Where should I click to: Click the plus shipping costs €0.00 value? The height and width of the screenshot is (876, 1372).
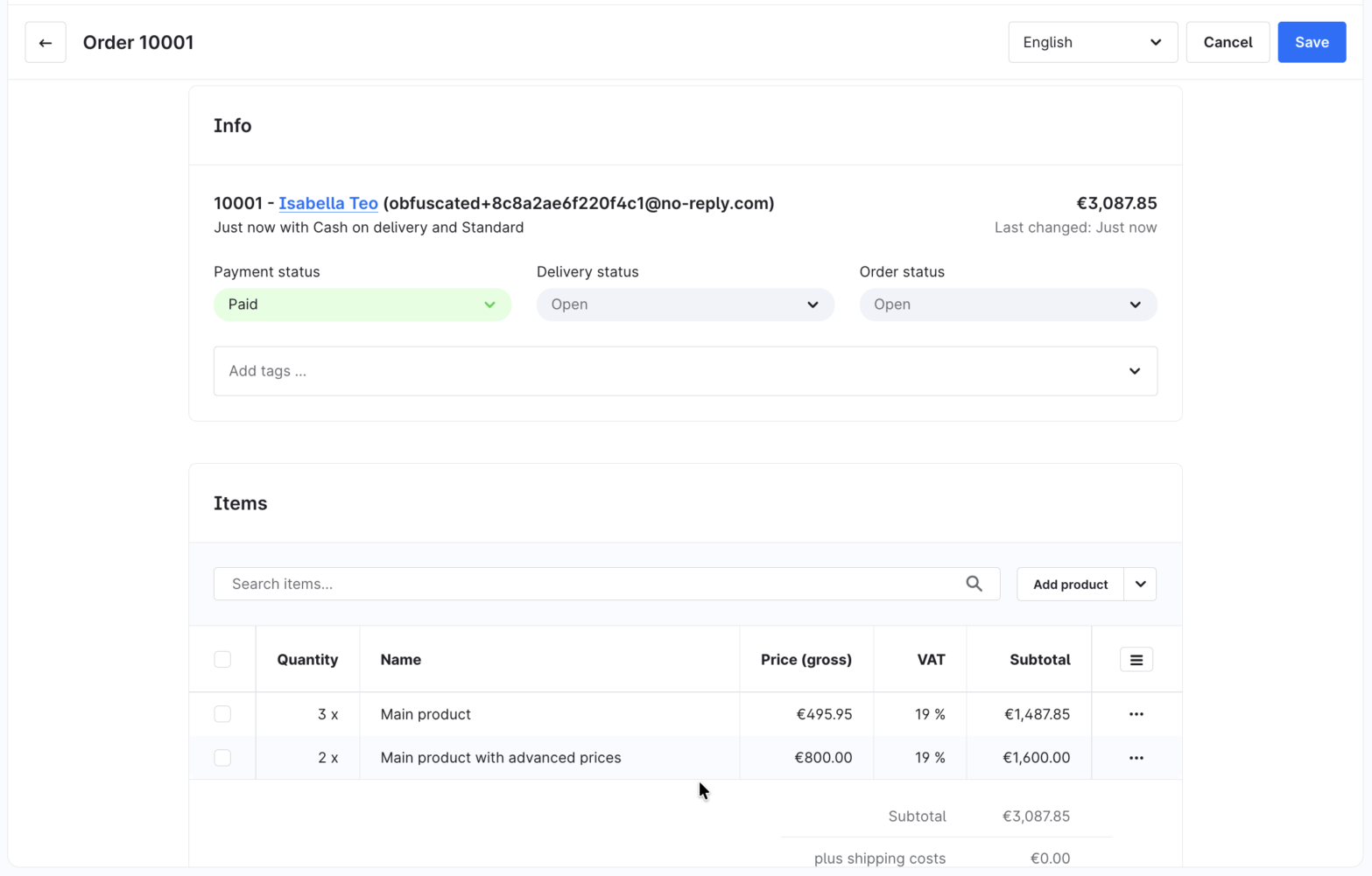point(1050,858)
